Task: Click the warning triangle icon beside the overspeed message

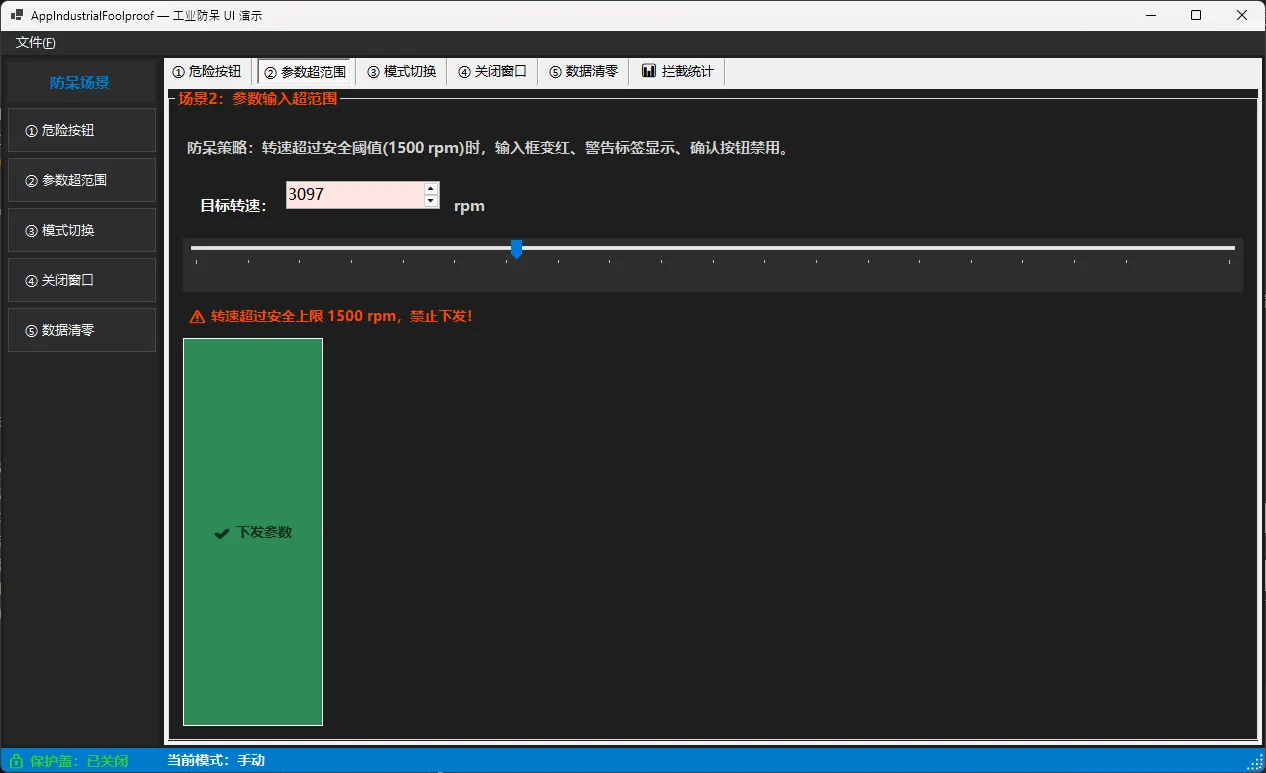Action: point(197,317)
